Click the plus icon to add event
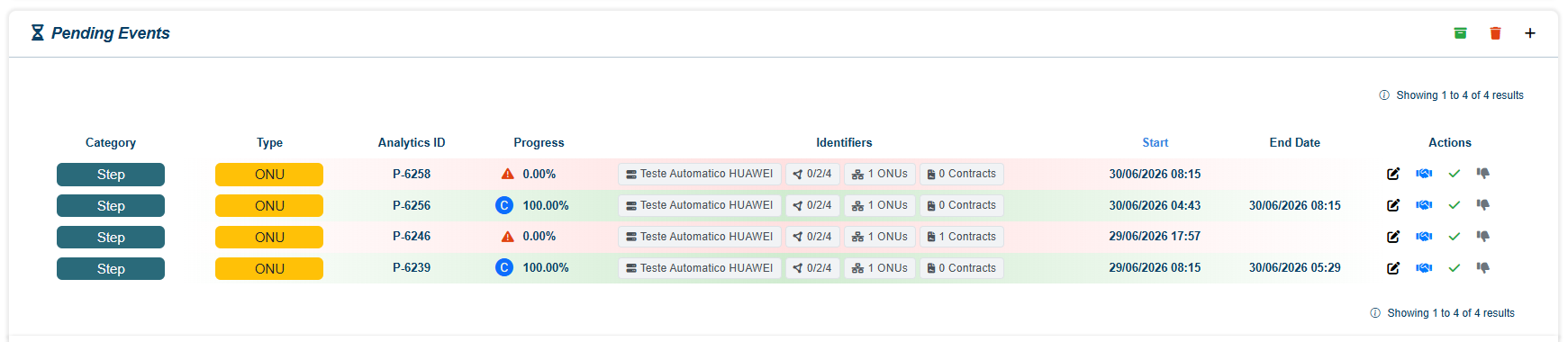Viewport: 1568px width, 342px height. (x=1529, y=33)
